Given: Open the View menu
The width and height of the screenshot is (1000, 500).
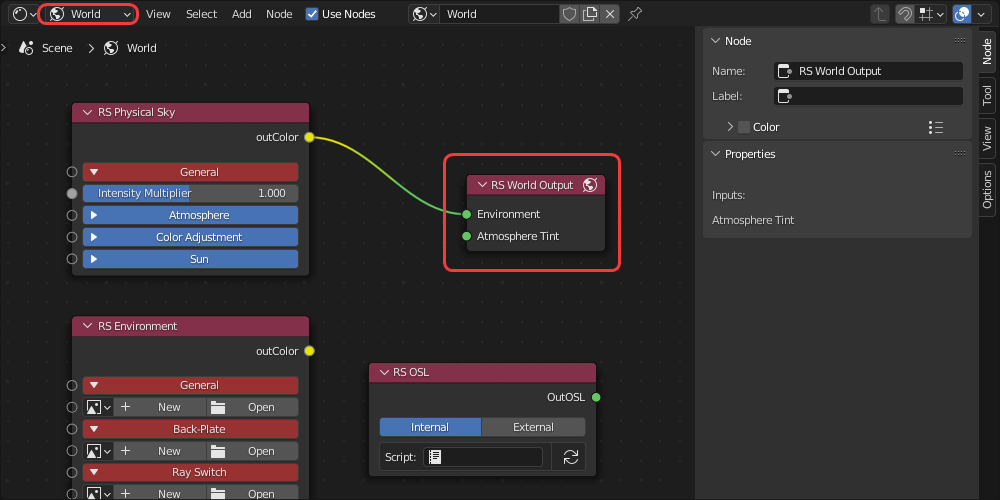Looking at the screenshot, I should click(158, 14).
